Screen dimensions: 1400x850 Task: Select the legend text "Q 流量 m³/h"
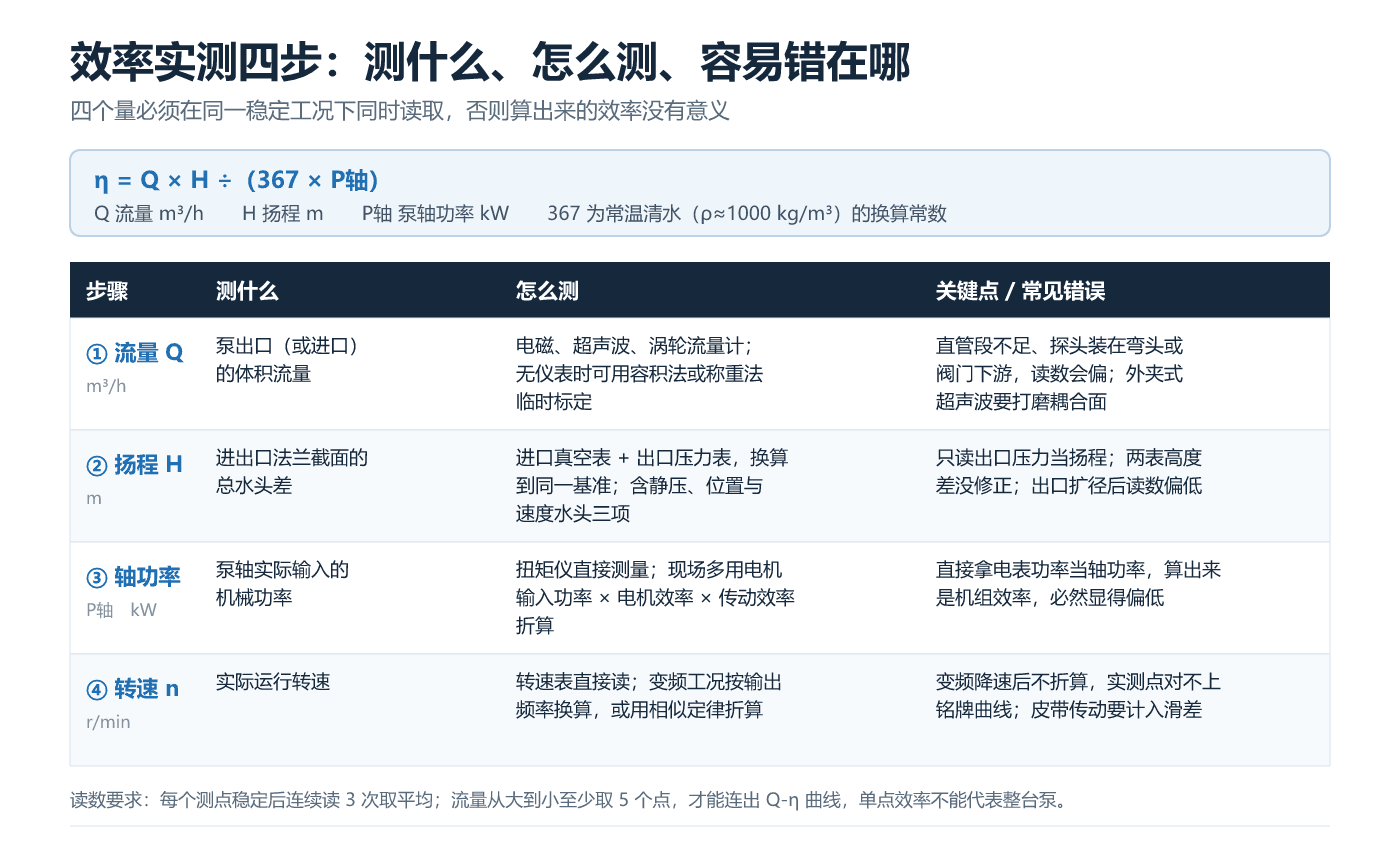[x=149, y=213]
